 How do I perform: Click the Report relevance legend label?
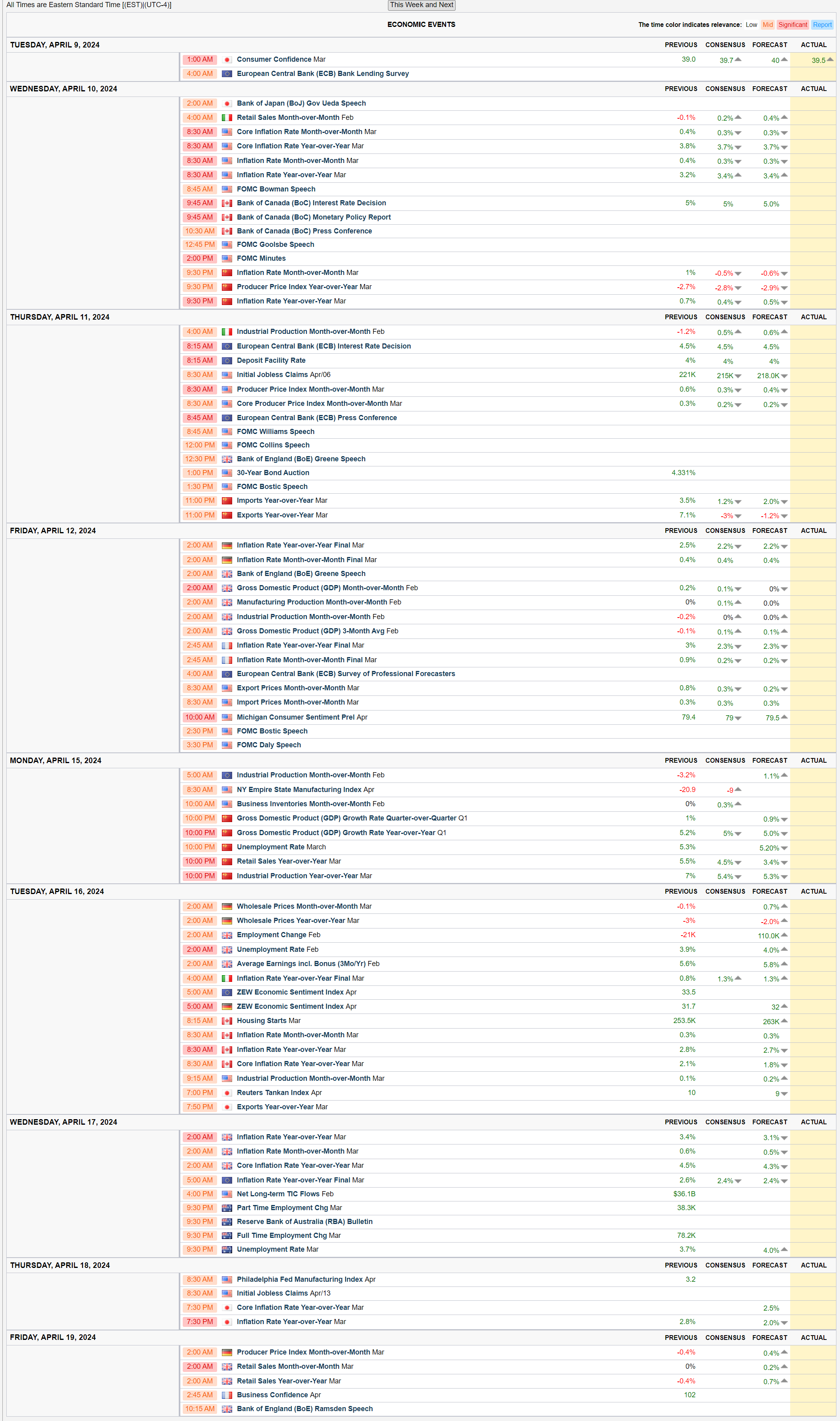(822, 25)
